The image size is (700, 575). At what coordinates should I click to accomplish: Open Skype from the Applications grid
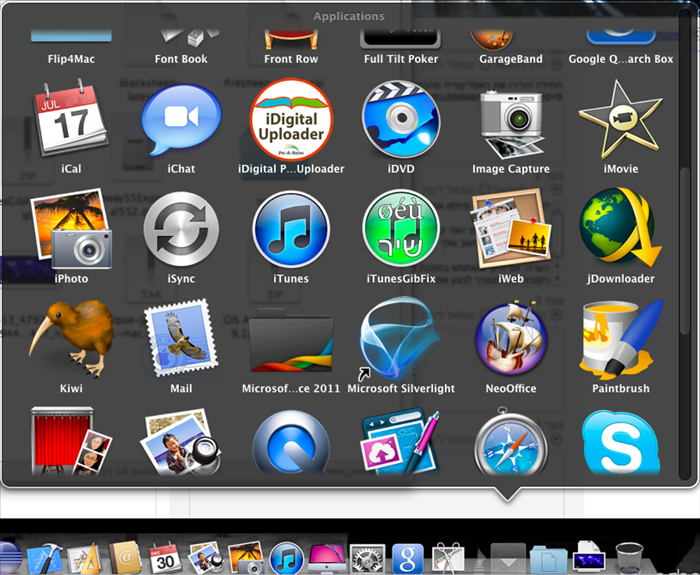621,443
